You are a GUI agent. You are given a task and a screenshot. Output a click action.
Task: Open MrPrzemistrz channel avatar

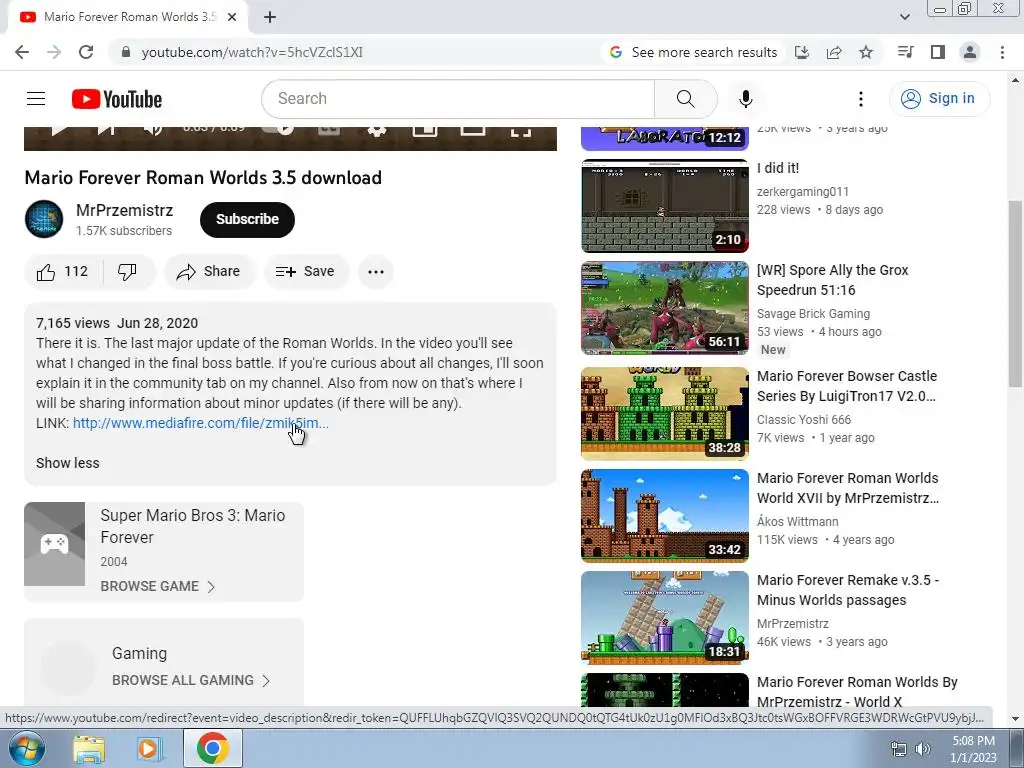[44, 219]
